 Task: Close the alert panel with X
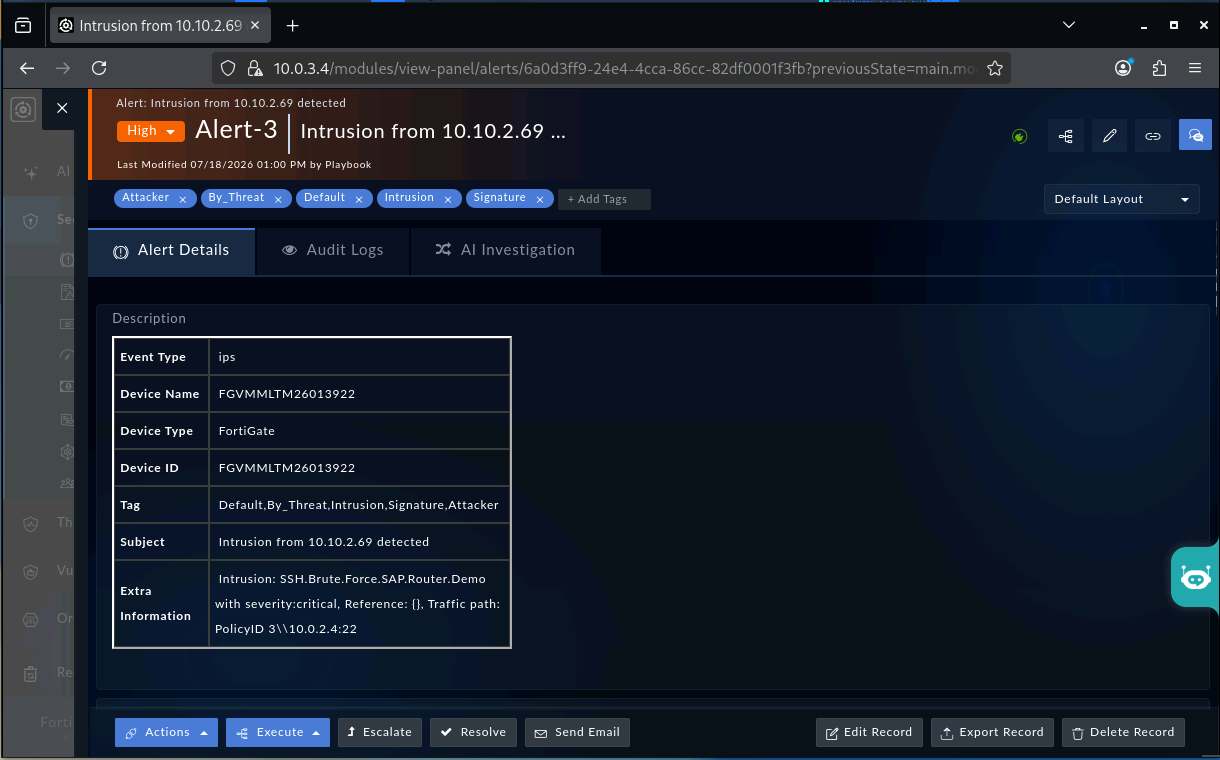62,108
